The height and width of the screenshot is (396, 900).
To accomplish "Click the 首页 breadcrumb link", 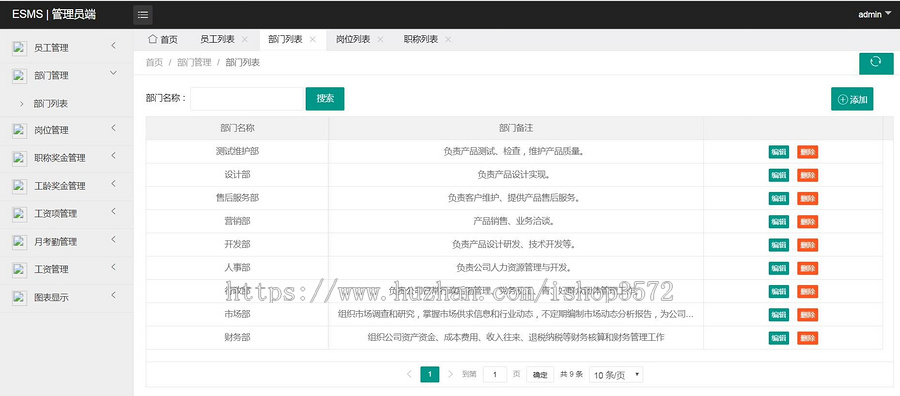I will pos(154,63).
